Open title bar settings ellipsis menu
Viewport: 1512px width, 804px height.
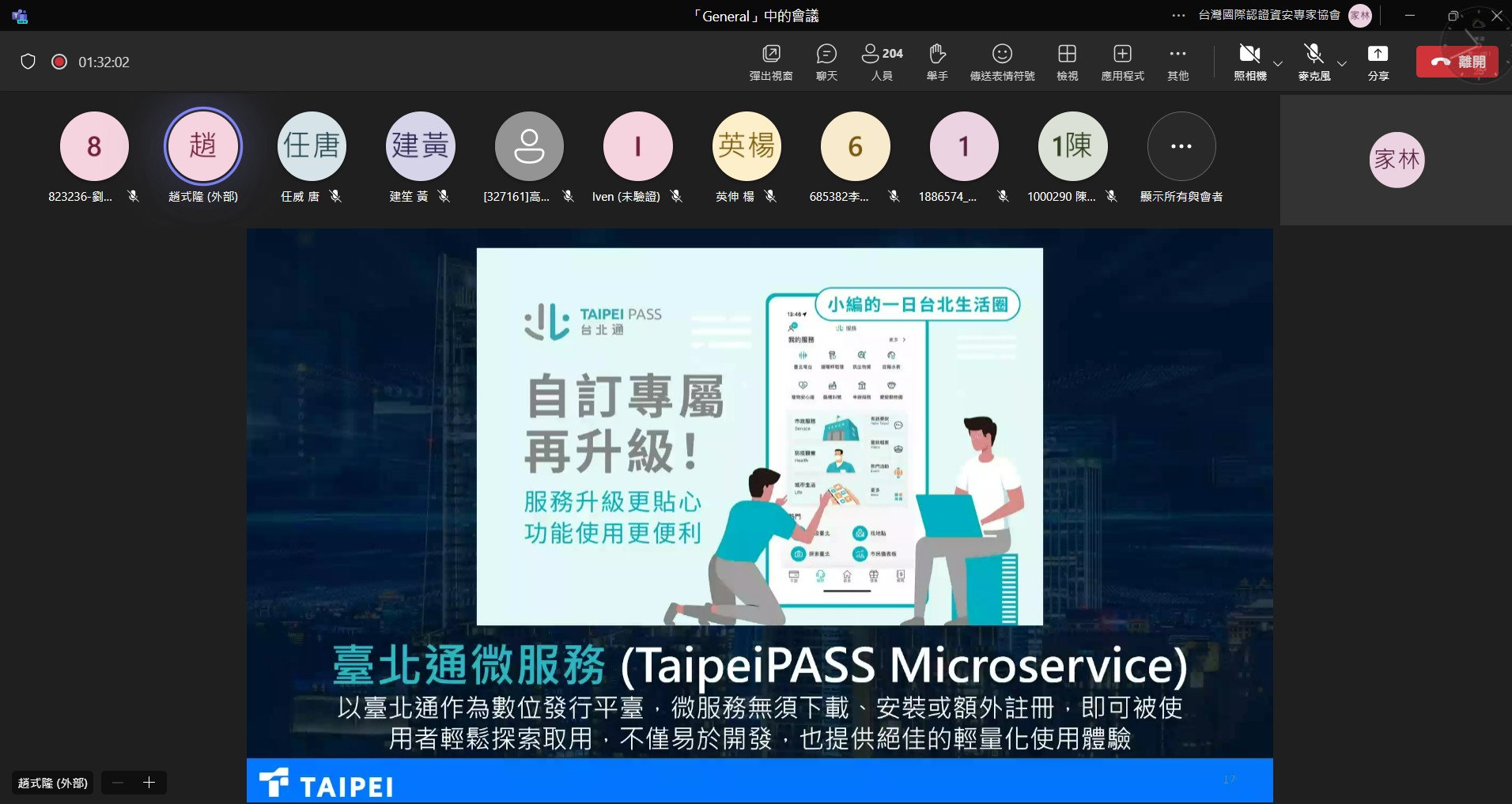1178,16
